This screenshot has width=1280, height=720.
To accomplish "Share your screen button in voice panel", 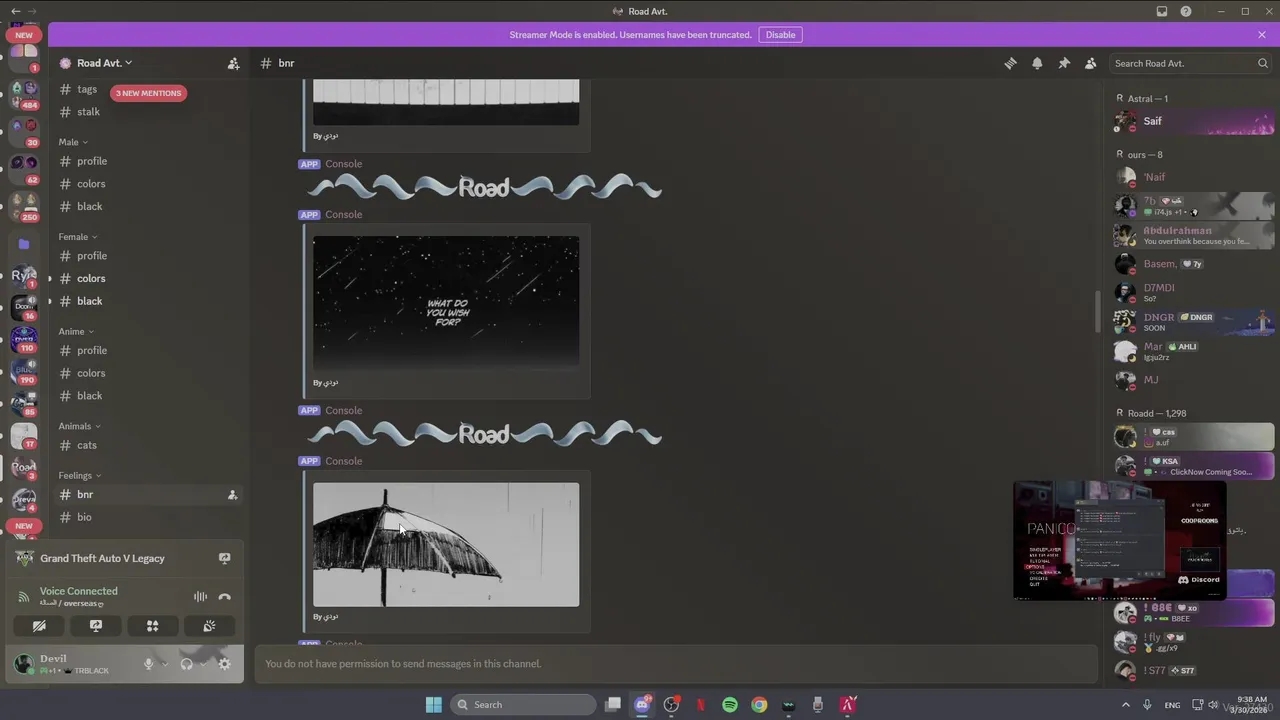I will [x=96, y=626].
